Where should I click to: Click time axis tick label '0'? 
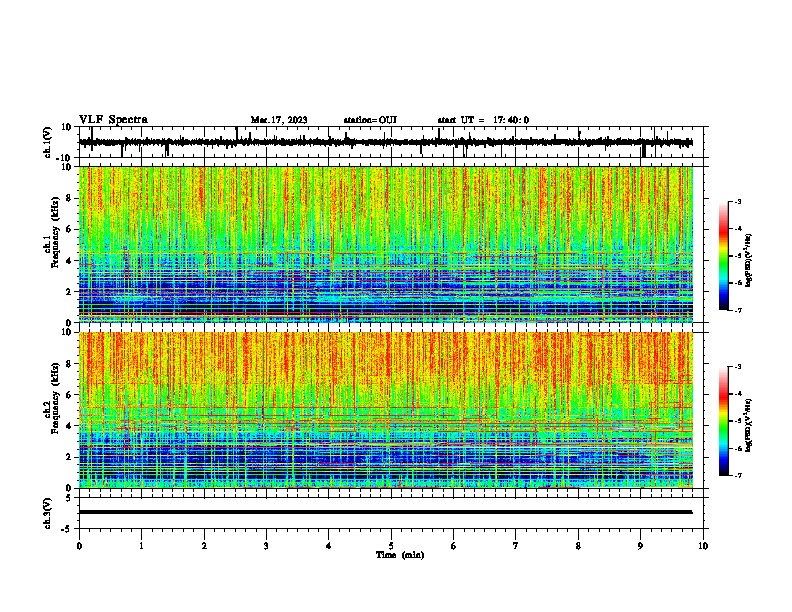(79, 546)
